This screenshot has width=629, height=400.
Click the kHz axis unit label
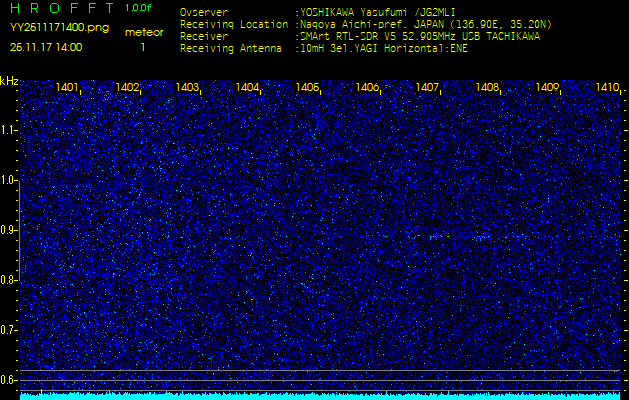pyautogui.click(x=9, y=81)
